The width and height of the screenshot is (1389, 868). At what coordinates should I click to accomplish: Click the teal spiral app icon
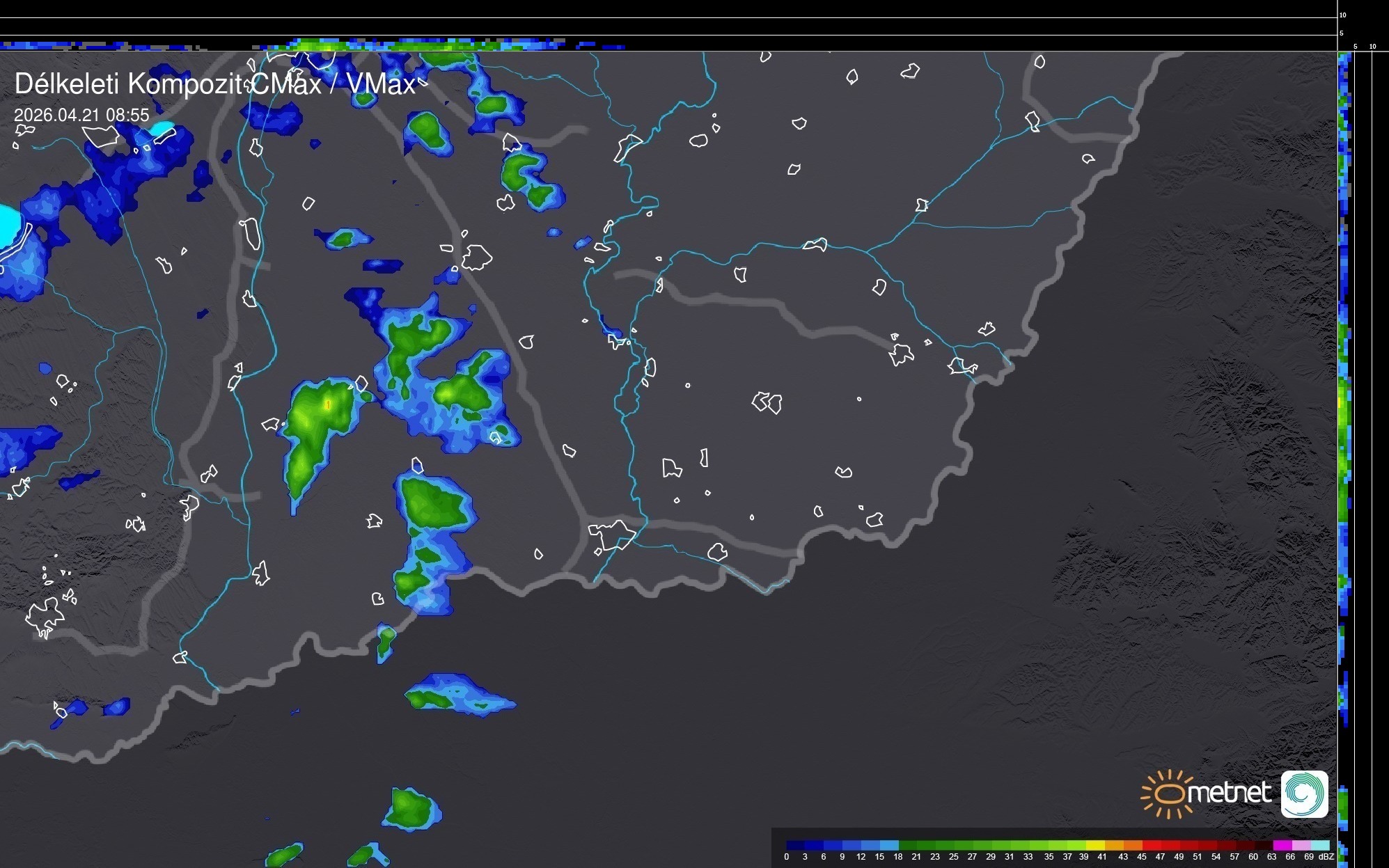point(1304,794)
